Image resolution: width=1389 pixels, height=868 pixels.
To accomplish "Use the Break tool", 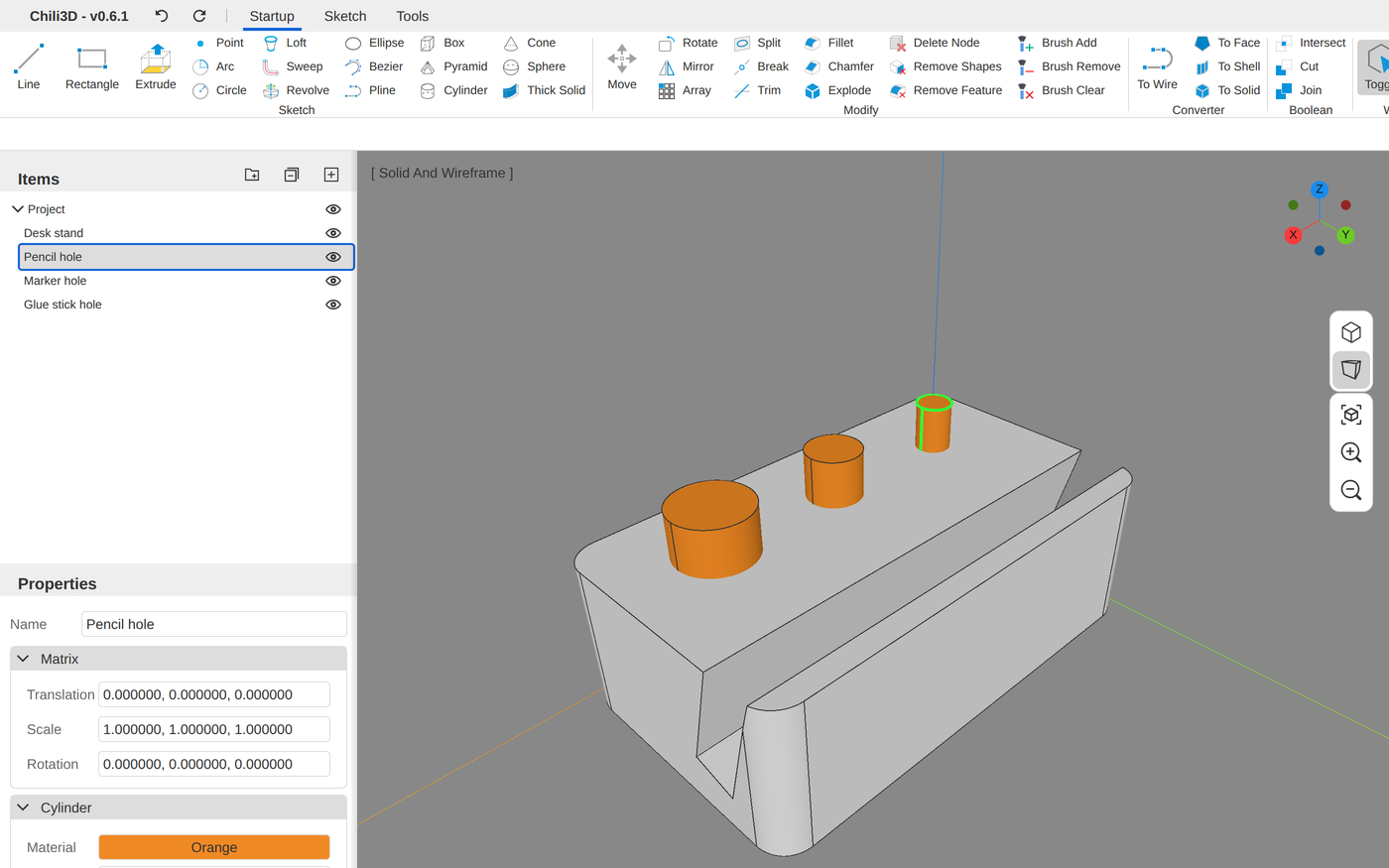I will coord(761,66).
